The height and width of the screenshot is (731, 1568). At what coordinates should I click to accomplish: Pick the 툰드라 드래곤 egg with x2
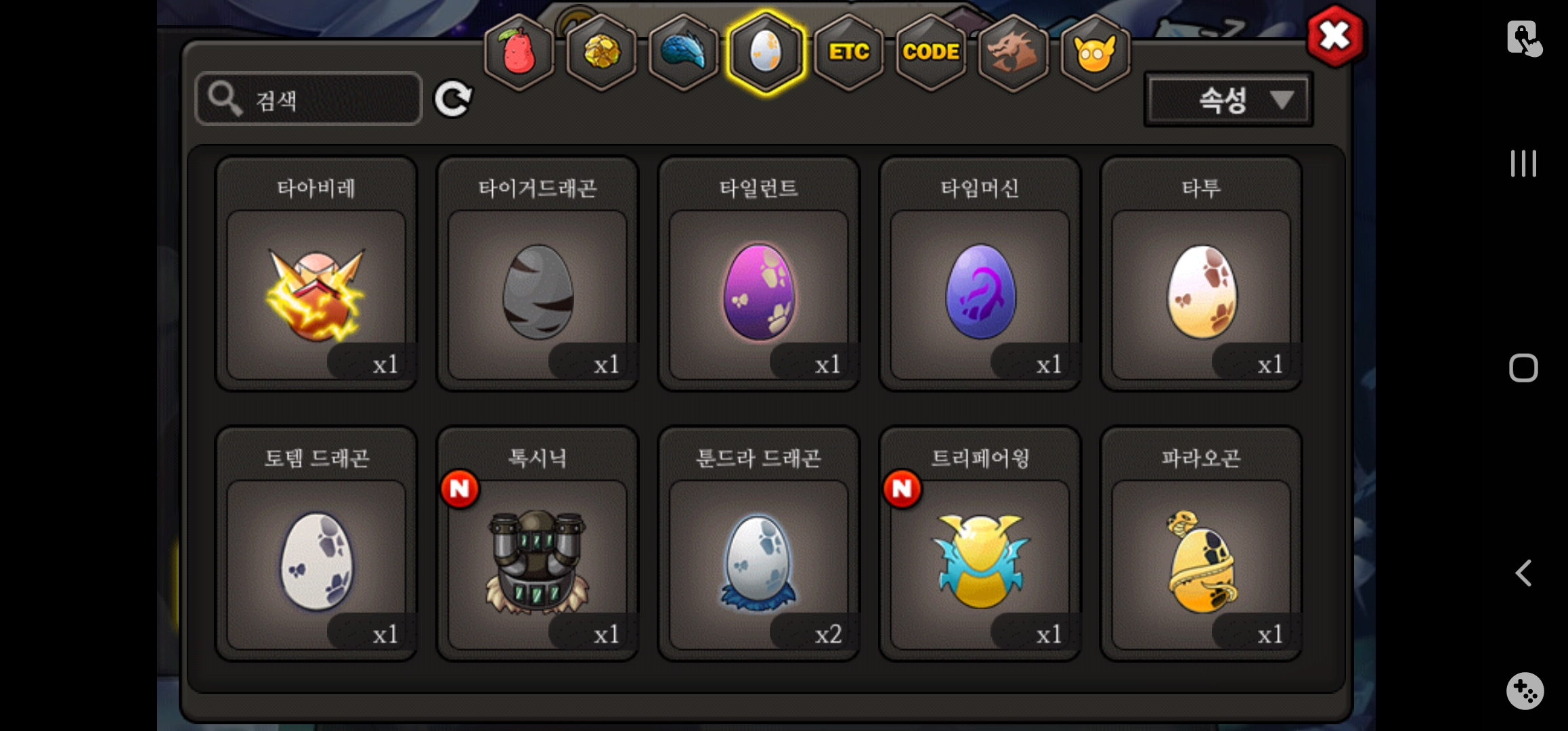[x=759, y=544]
